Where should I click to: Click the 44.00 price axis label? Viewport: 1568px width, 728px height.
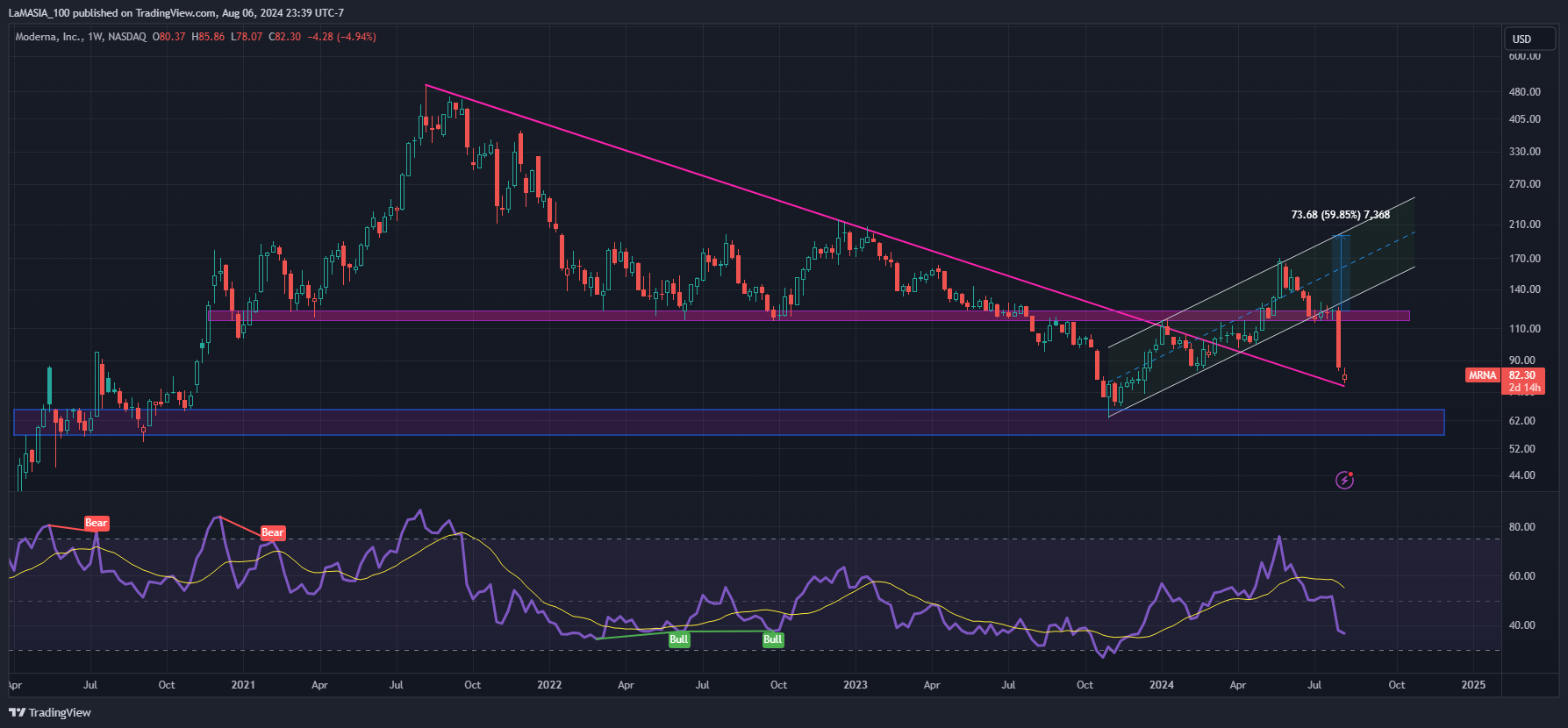tap(1521, 475)
